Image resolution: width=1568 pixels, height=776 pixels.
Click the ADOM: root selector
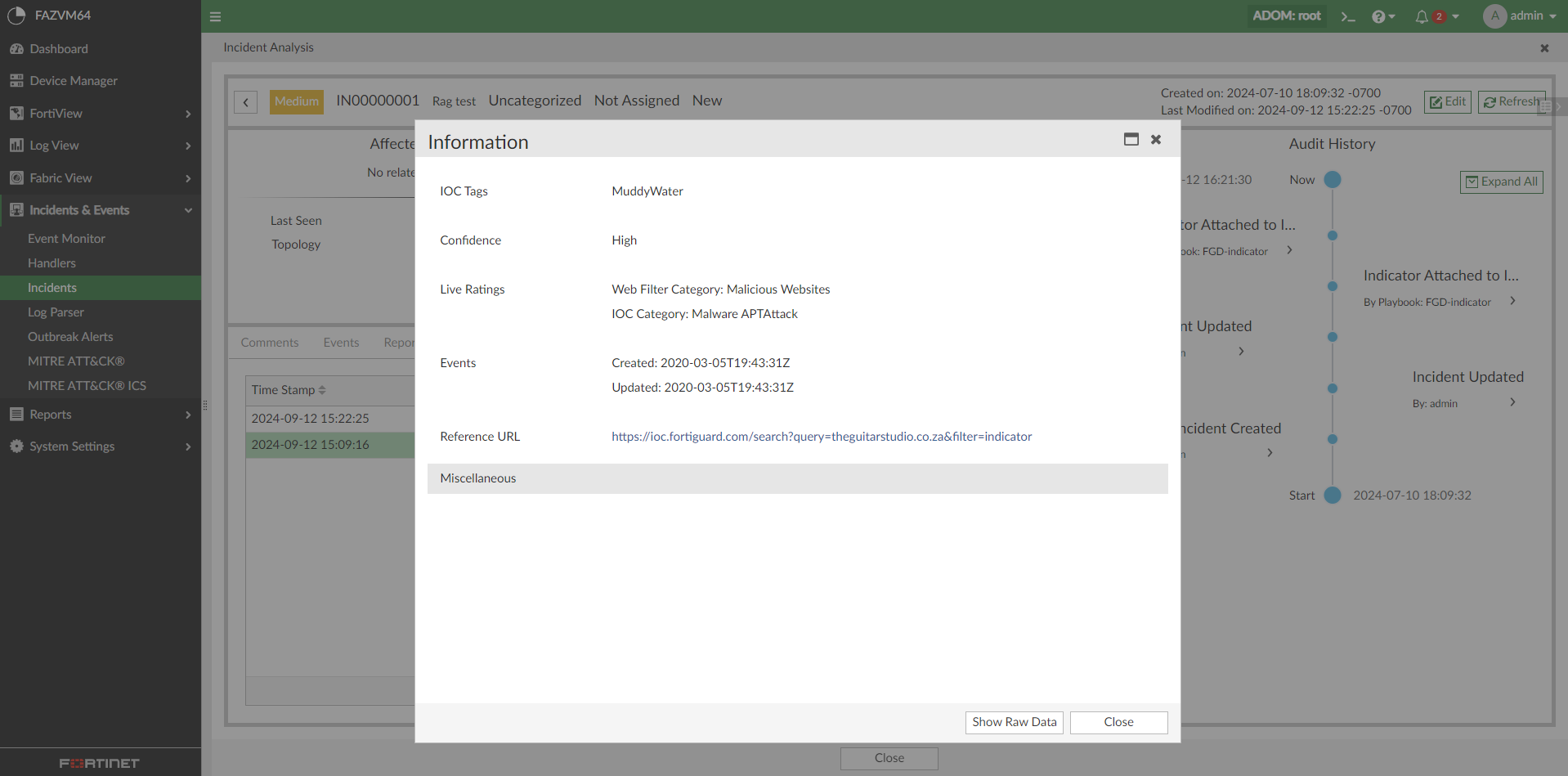coord(1287,16)
